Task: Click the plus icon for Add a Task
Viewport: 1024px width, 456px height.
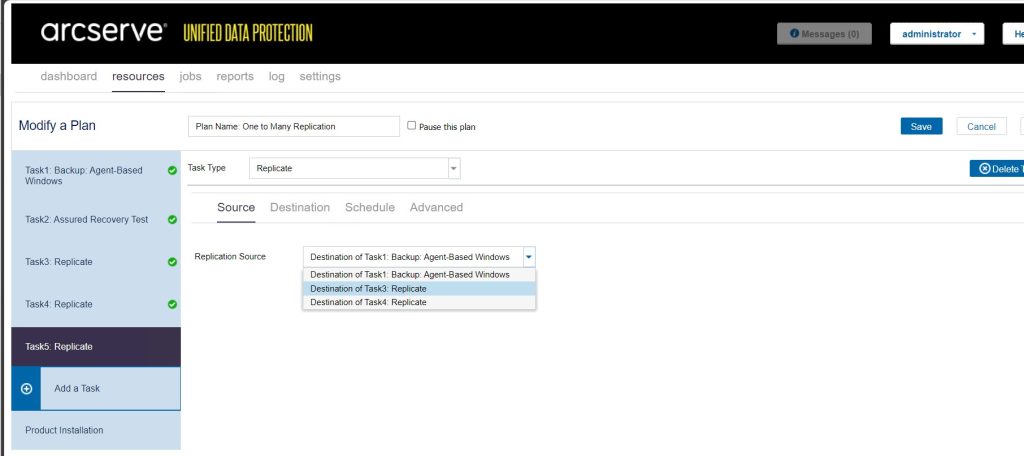Action: 26,389
